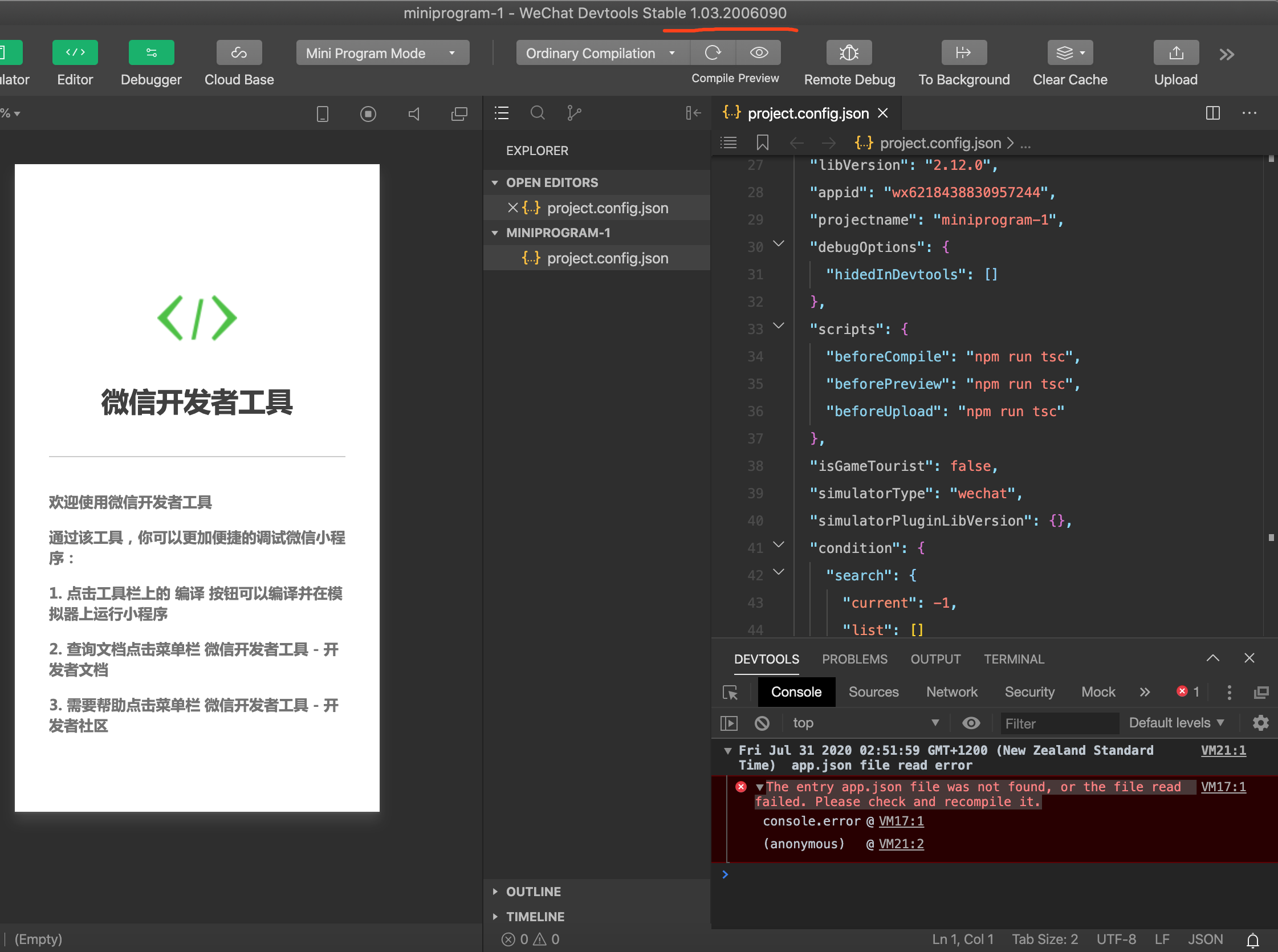The width and height of the screenshot is (1278, 952).
Task: Click the Upload icon
Action: (x=1176, y=52)
